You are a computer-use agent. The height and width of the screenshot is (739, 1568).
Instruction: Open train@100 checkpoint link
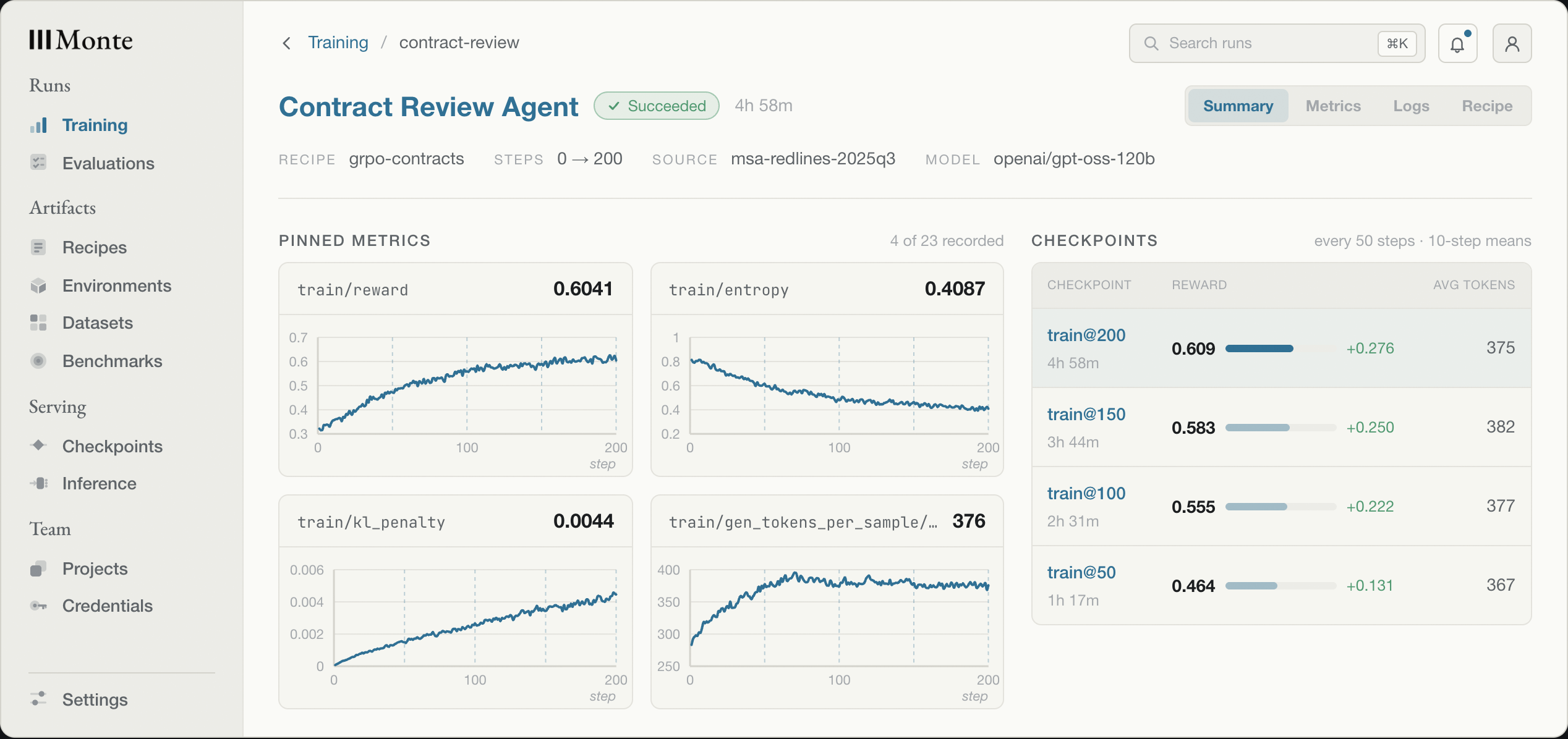(1086, 494)
